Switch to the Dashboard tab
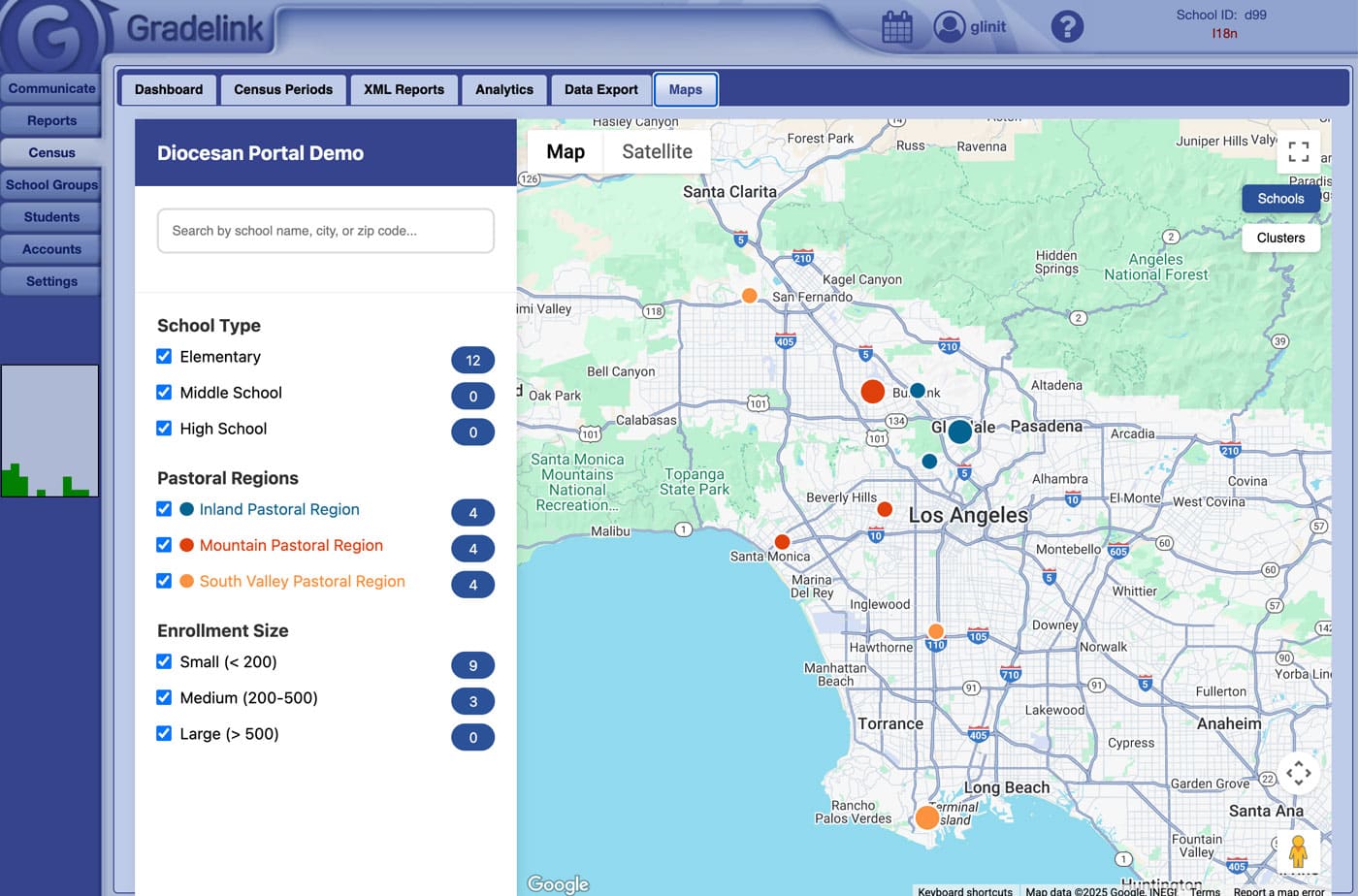Image resolution: width=1358 pixels, height=896 pixels. click(x=169, y=89)
